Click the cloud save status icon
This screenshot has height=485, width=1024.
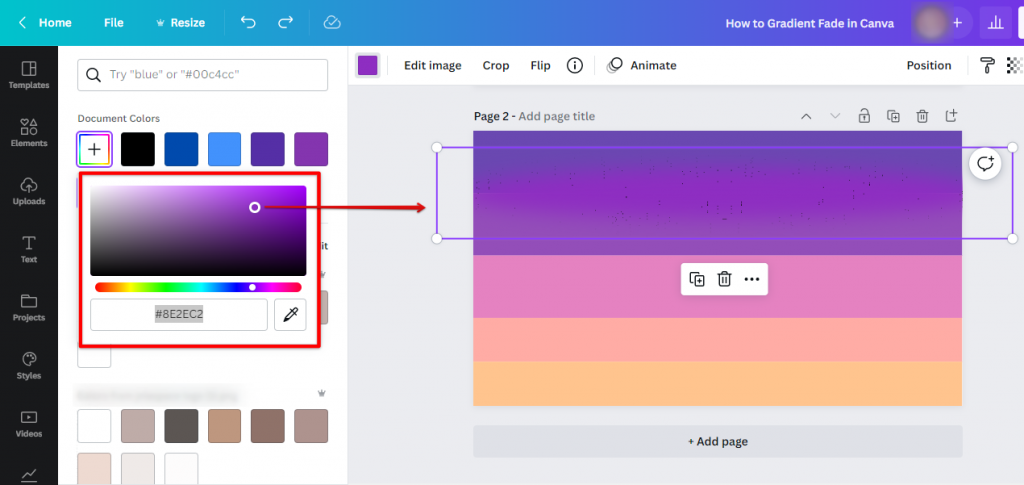[x=332, y=22]
